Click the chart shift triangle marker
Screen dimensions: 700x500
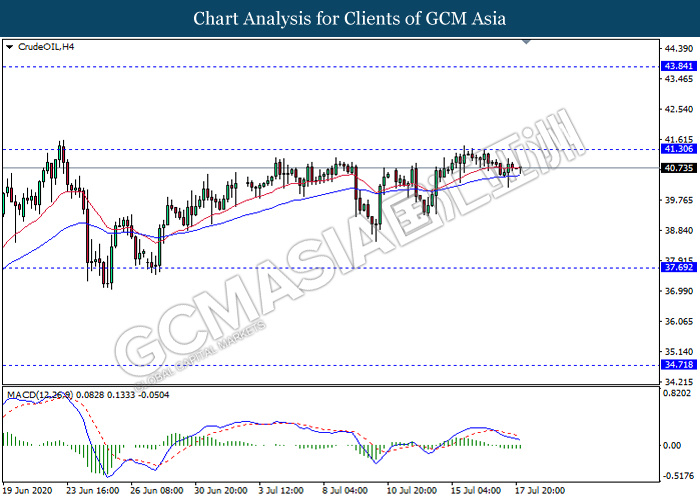click(526, 42)
